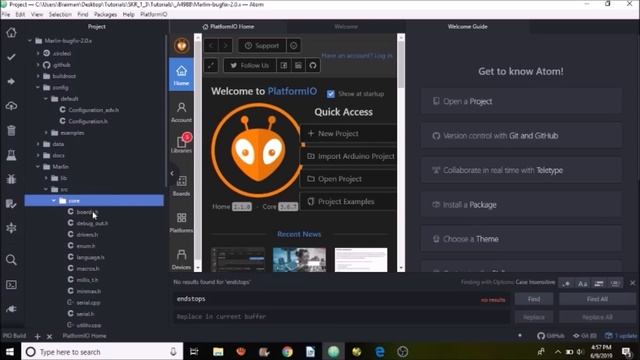
Task: Run PlatformIO Build checkmark icon
Action: (x=11, y=57)
